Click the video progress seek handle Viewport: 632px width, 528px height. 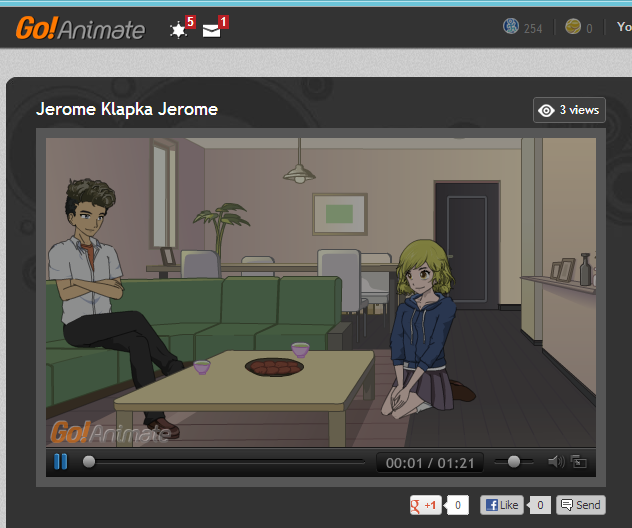pyautogui.click(x=89, y=461)
